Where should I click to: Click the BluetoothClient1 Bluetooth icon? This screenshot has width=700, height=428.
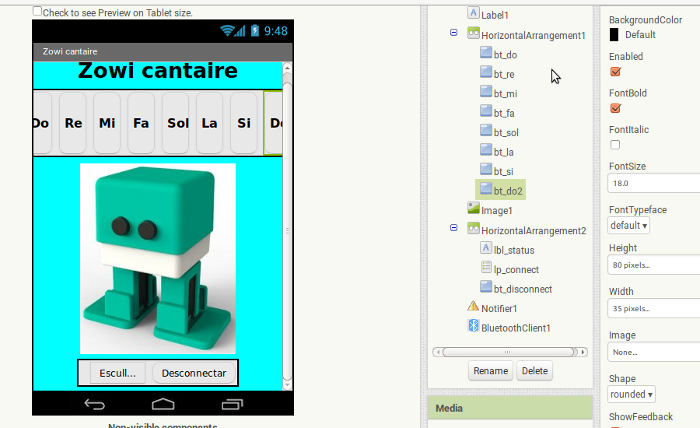(x=473, y=326)
